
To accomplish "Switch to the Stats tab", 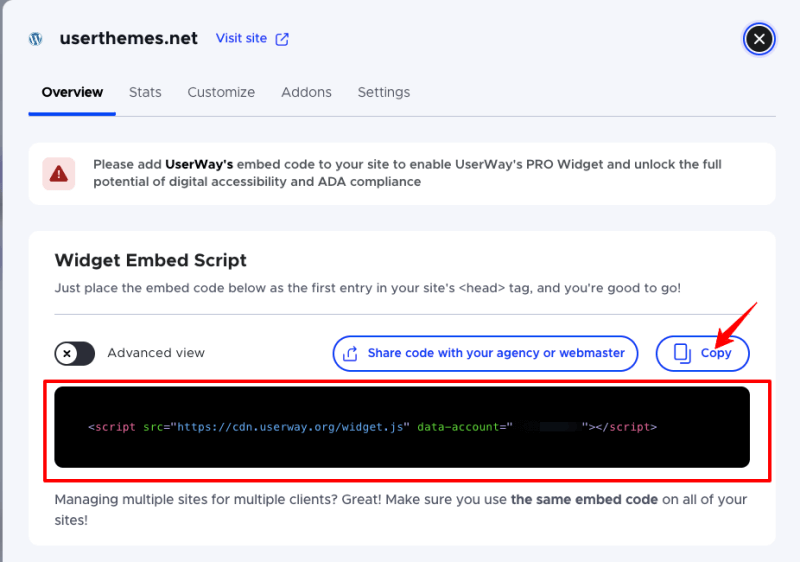I will pyautogui.click(x=145, y=92).
